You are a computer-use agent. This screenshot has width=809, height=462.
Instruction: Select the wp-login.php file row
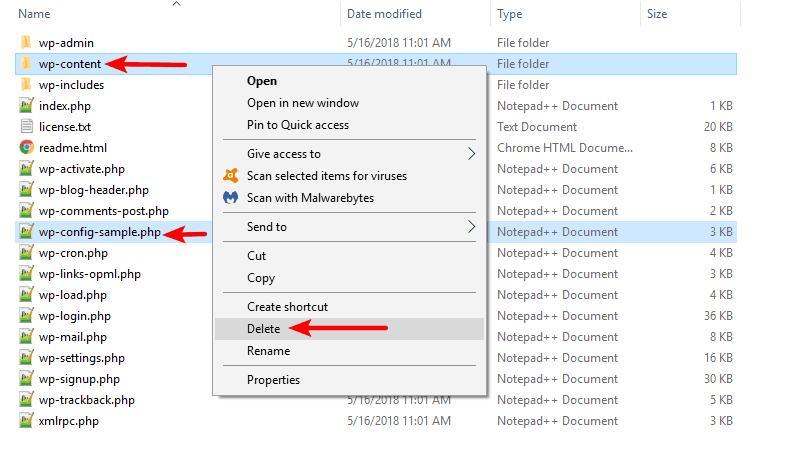click(376, 316)
